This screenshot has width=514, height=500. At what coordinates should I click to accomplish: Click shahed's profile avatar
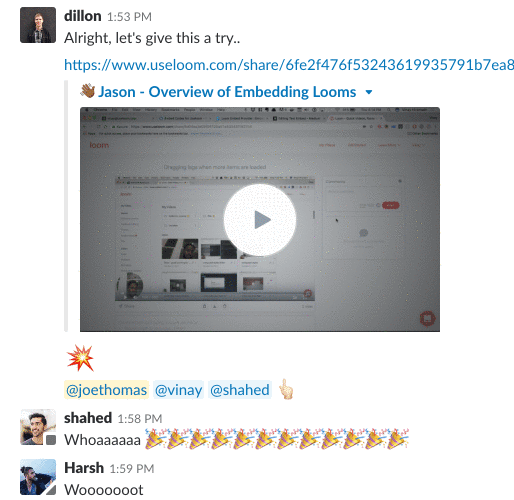38,427
